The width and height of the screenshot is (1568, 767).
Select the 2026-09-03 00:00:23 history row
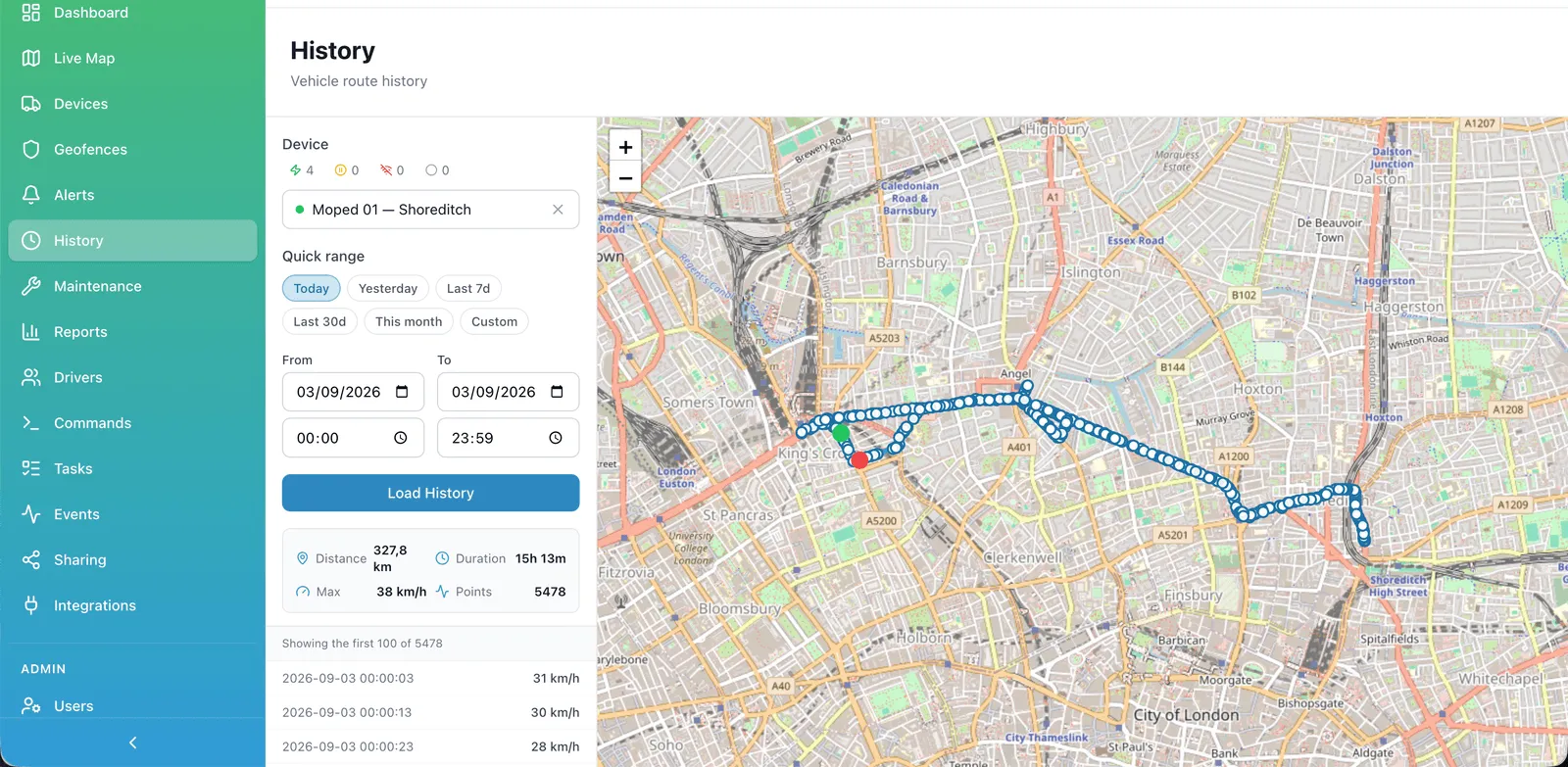(430, 746)
